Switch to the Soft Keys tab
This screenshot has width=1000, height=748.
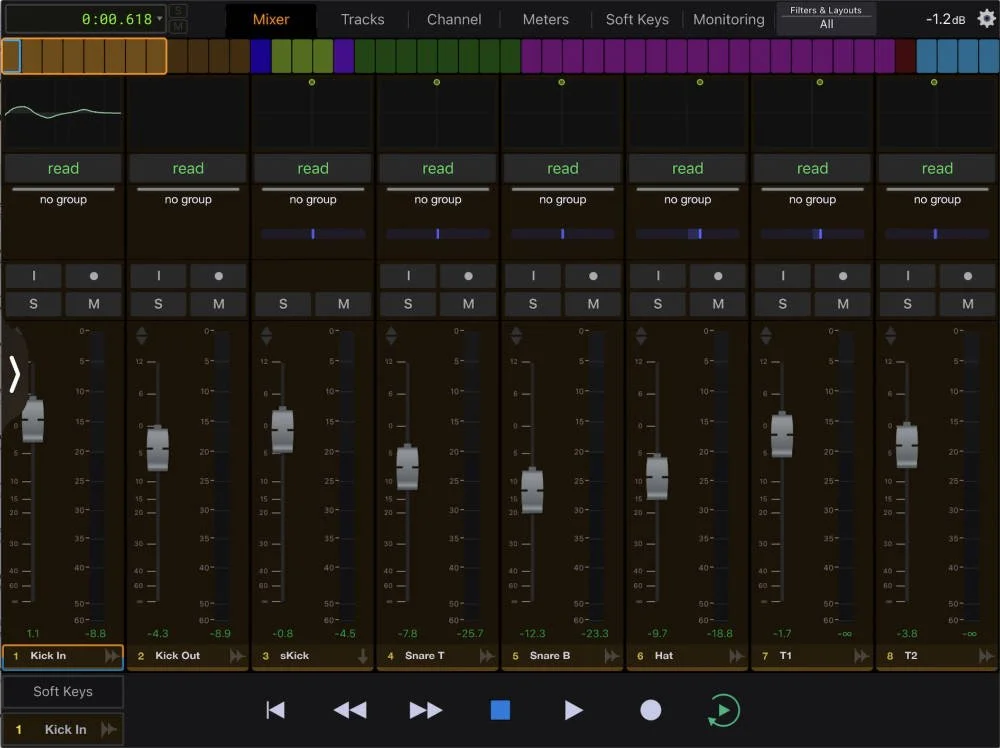pyautogui.click(x=637, y=19)
